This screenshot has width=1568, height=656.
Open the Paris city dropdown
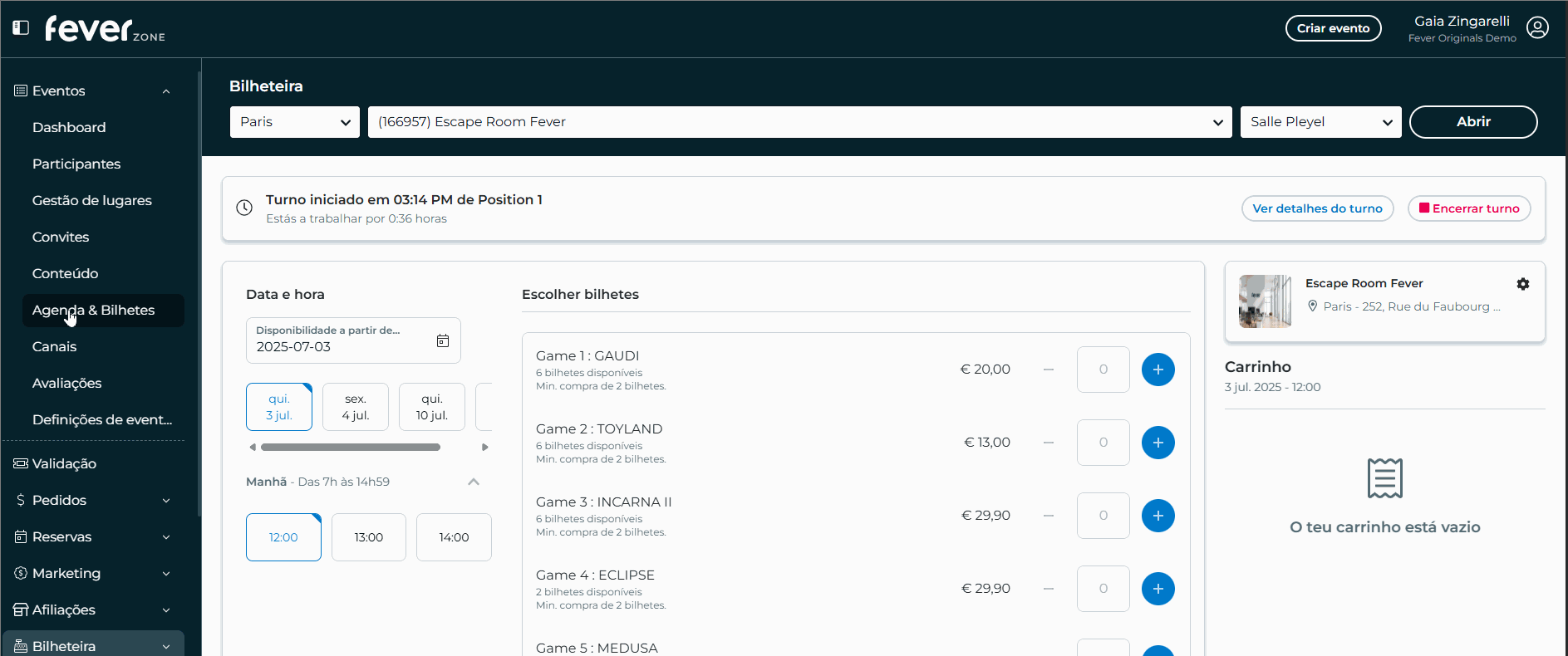point(295,122)
